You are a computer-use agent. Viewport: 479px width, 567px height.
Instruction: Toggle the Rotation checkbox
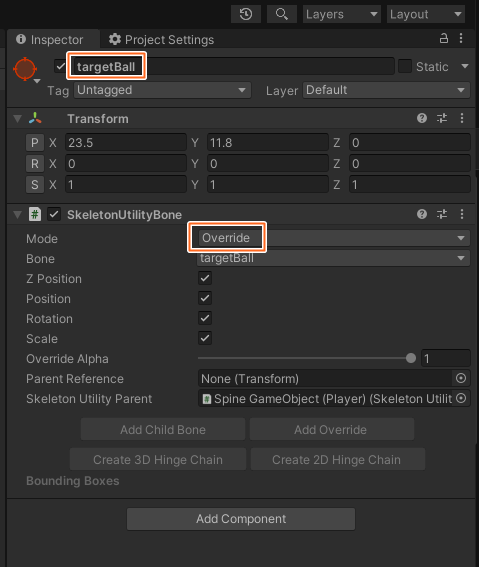pyautogui.click(x=205, y=319)
